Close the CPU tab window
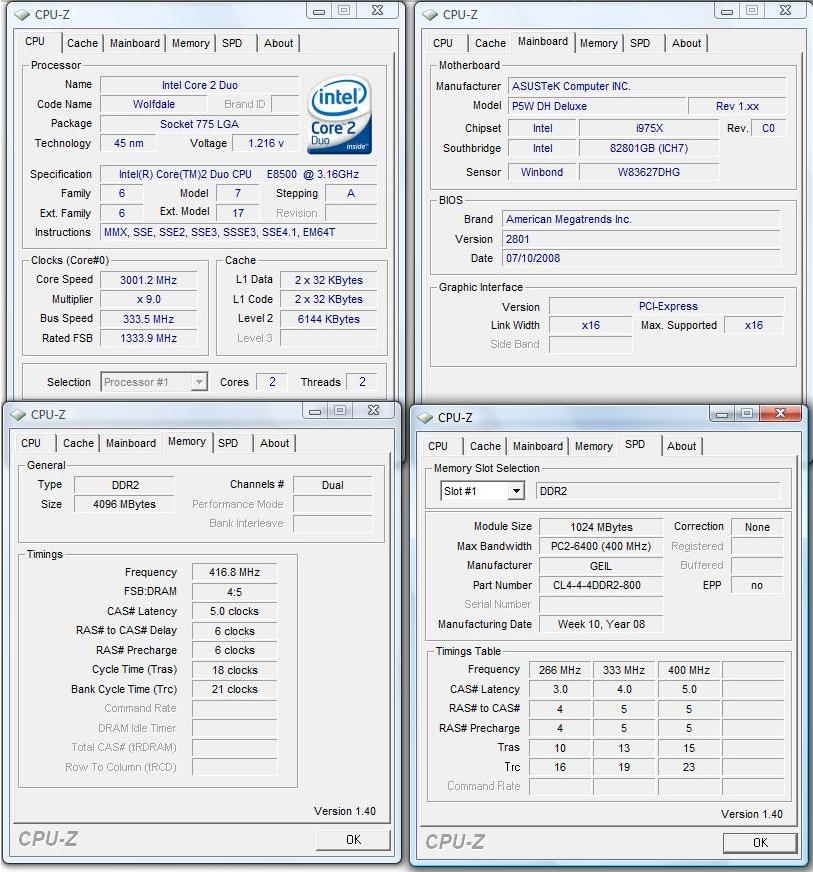This screenshot has height=872, width=813. (377, 11)
